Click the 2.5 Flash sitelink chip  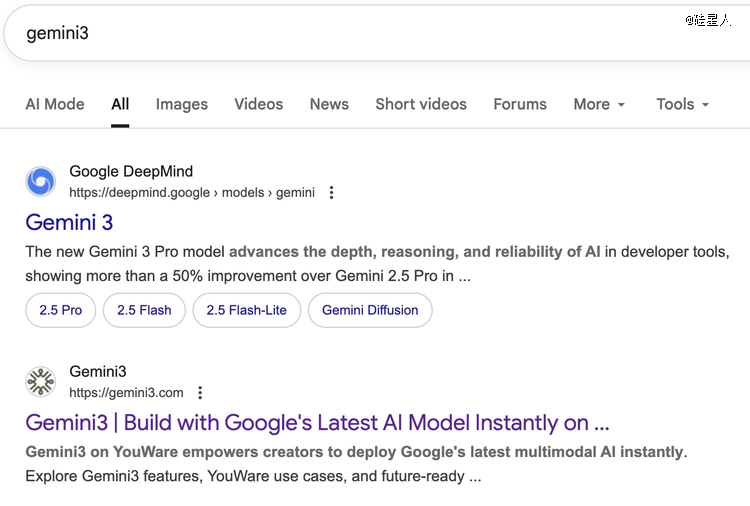(144, 310)
